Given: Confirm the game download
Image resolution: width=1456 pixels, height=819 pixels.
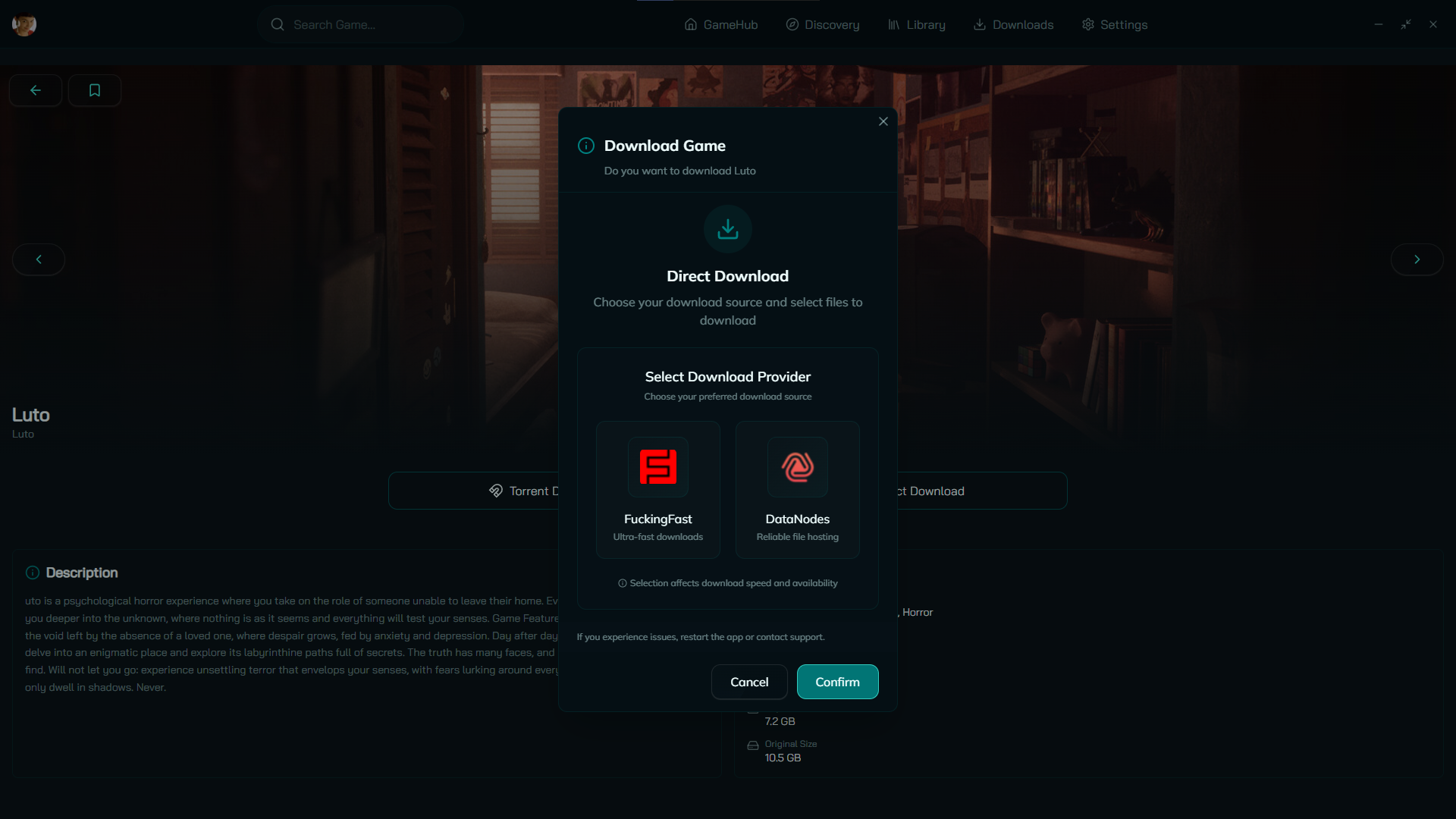Looking at the screenshot, I should pos(837,682).
